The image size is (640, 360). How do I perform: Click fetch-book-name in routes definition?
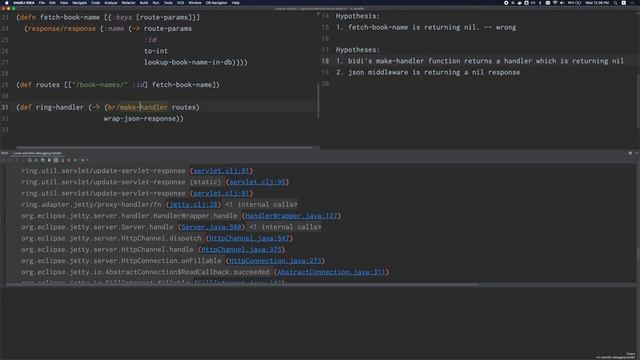point(182,85)
